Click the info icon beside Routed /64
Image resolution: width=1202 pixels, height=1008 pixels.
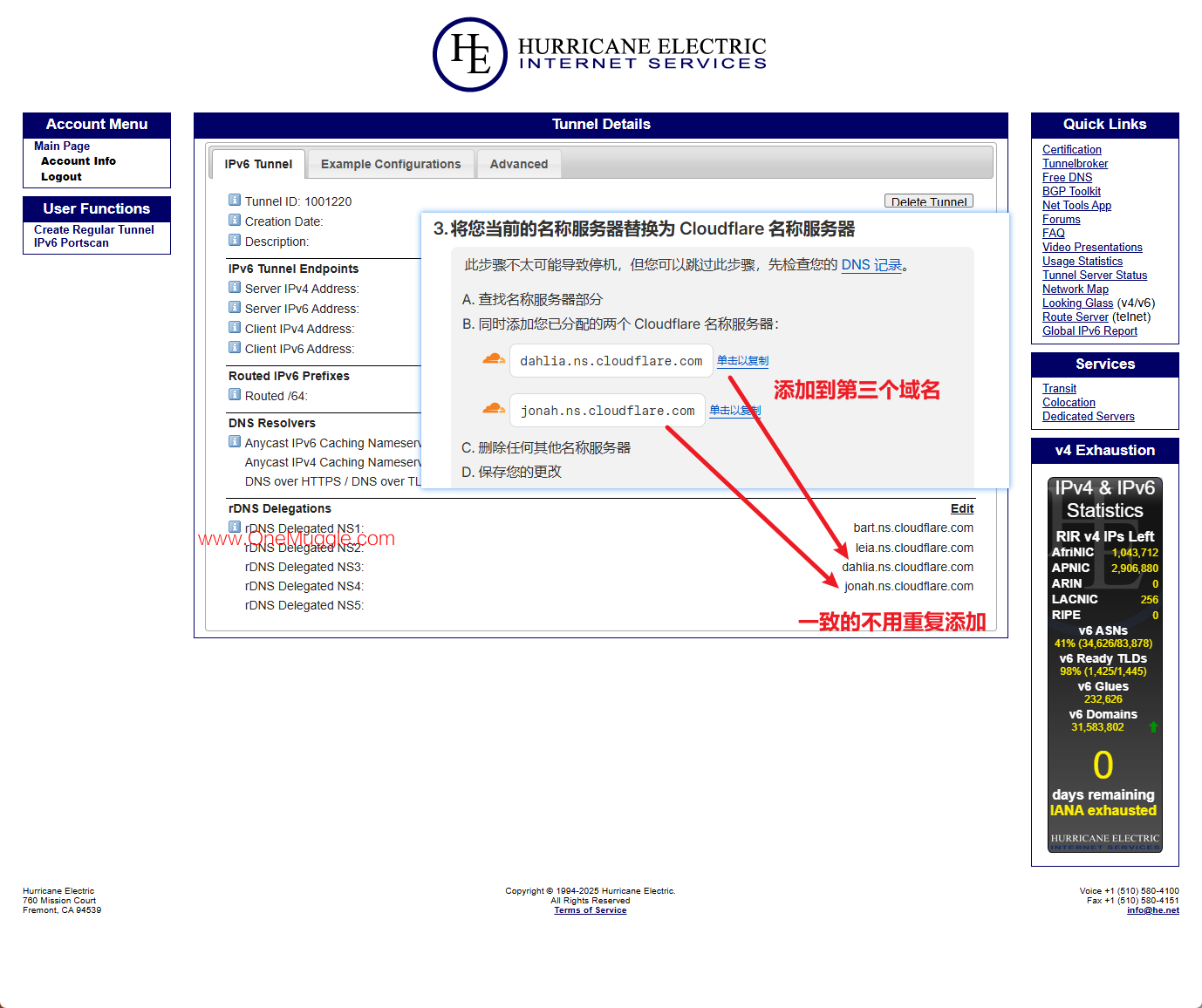tap(235, 394)
